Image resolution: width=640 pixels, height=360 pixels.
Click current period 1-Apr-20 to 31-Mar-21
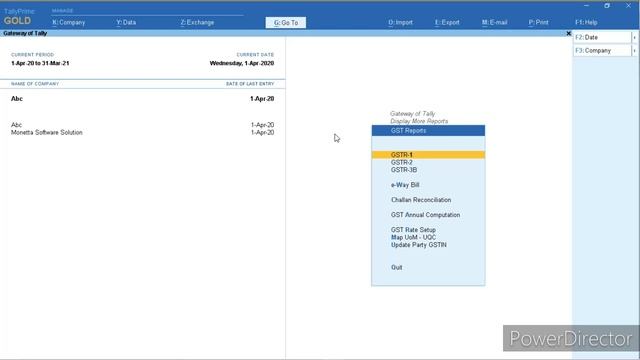coord(40,63)
